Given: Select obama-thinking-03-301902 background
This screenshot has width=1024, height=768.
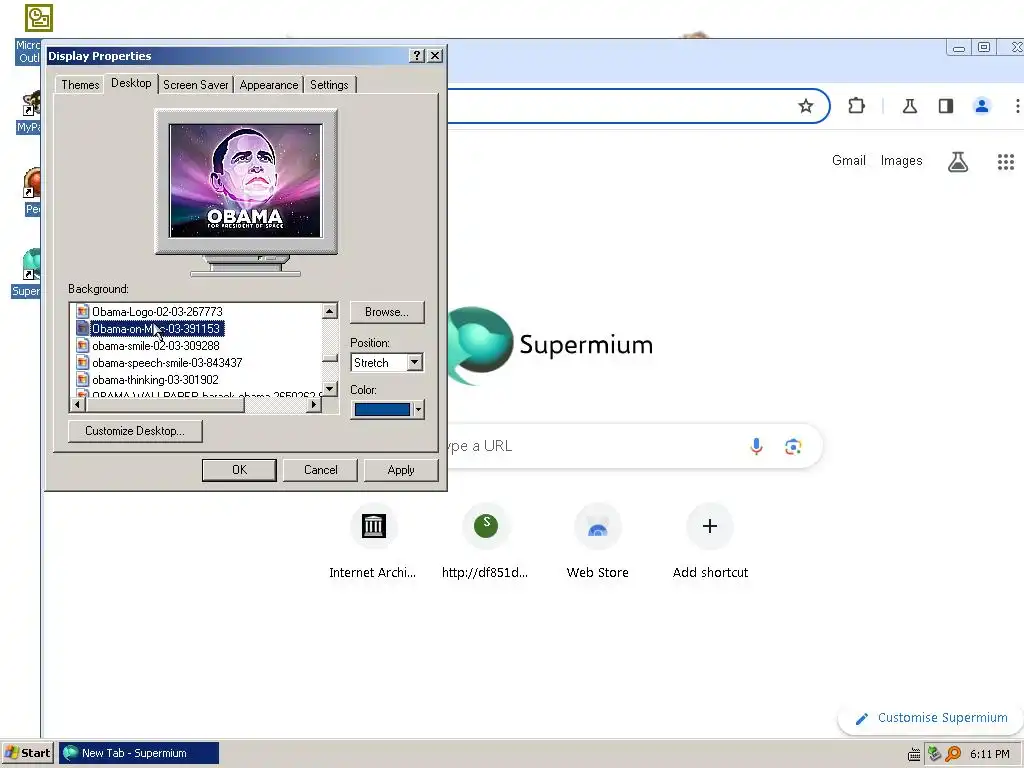Looking at the screenshot, I should pyautogui.click(x=155, y=379).
